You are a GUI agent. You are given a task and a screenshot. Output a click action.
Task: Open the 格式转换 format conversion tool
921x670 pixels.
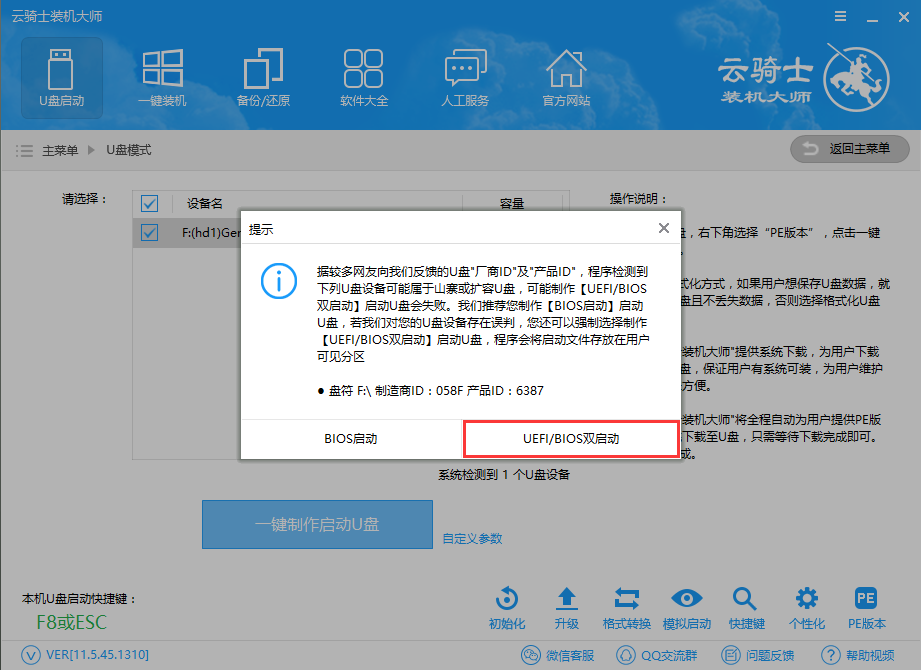(x=626, y=606)
